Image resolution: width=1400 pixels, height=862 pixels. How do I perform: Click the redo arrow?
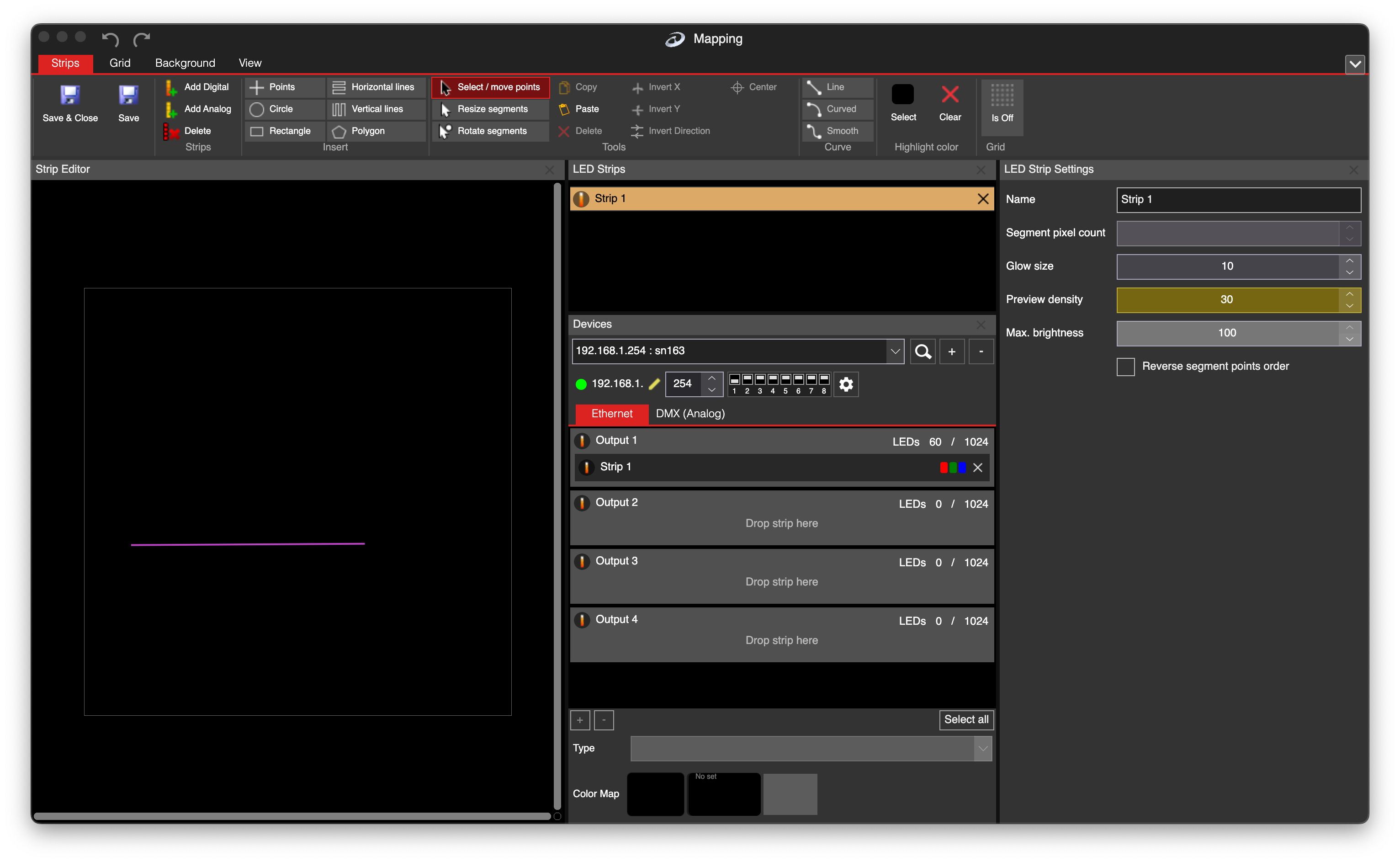[141, 39]
